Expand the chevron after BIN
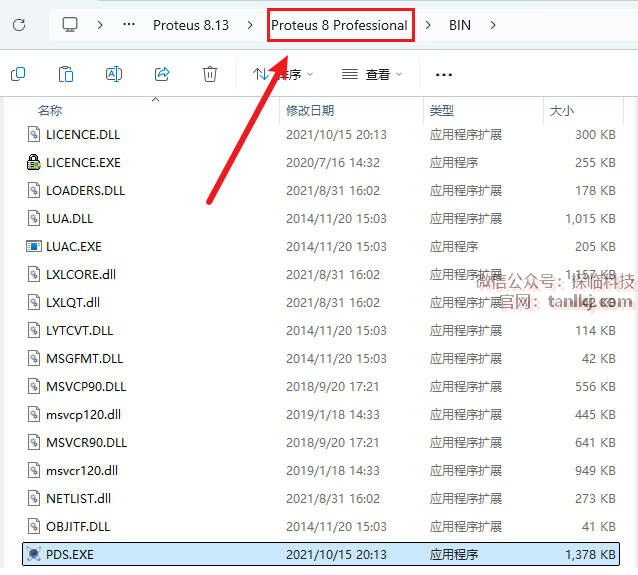The image size is (638, 575). (x=493, y=25)
